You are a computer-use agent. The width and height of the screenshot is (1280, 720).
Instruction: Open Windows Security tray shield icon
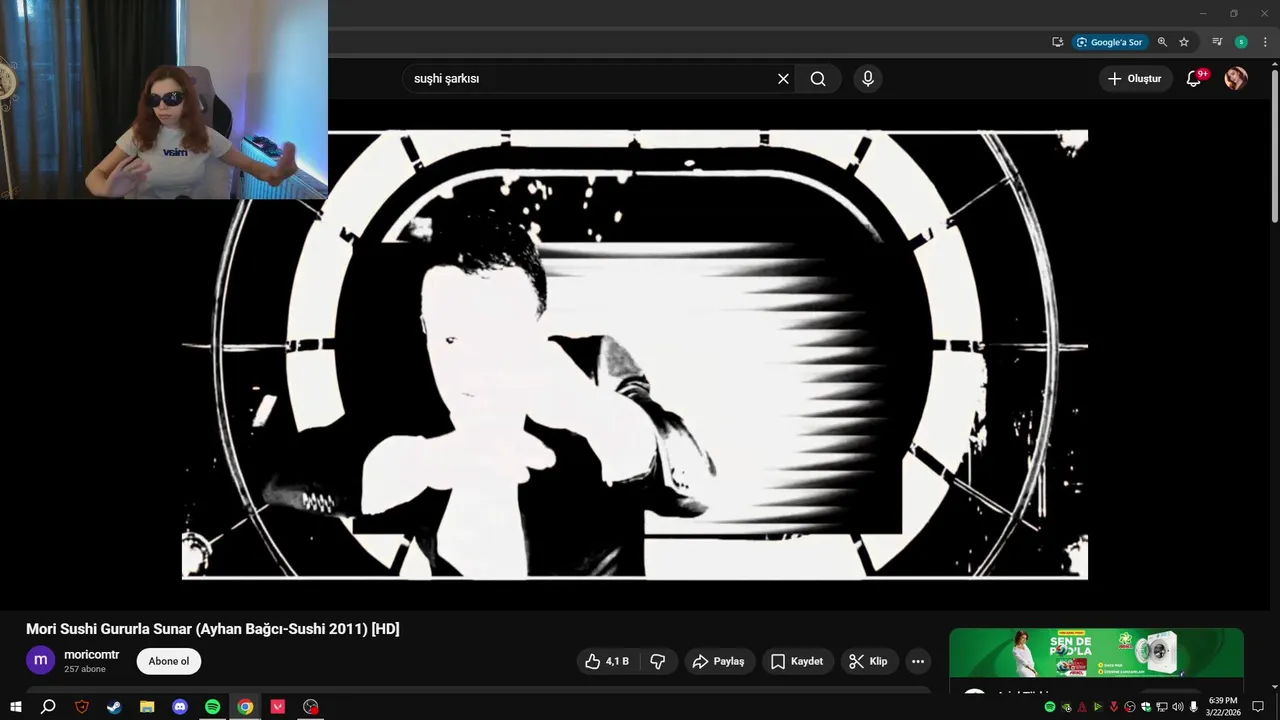tap(1146, 707)
